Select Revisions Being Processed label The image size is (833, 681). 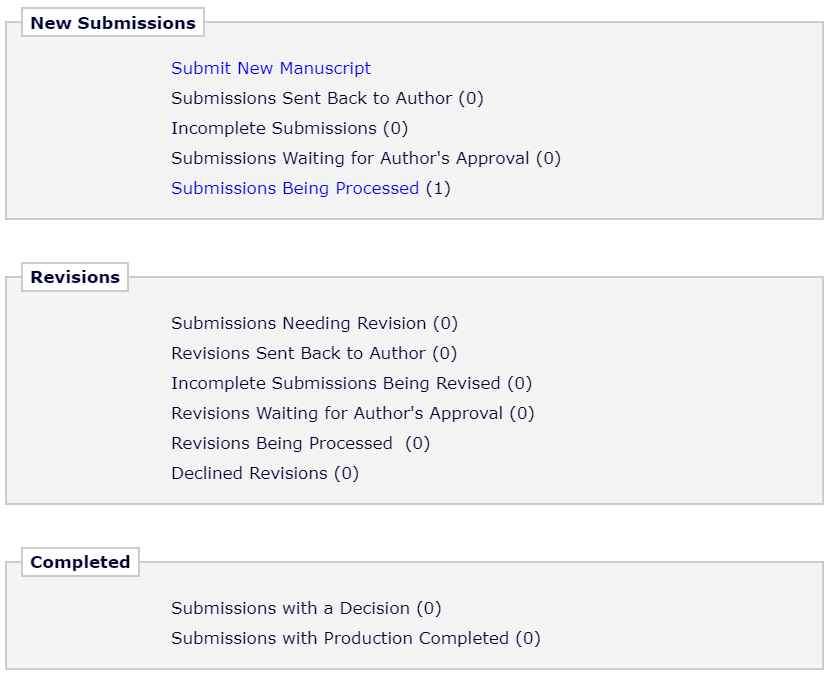pos(281,443)
